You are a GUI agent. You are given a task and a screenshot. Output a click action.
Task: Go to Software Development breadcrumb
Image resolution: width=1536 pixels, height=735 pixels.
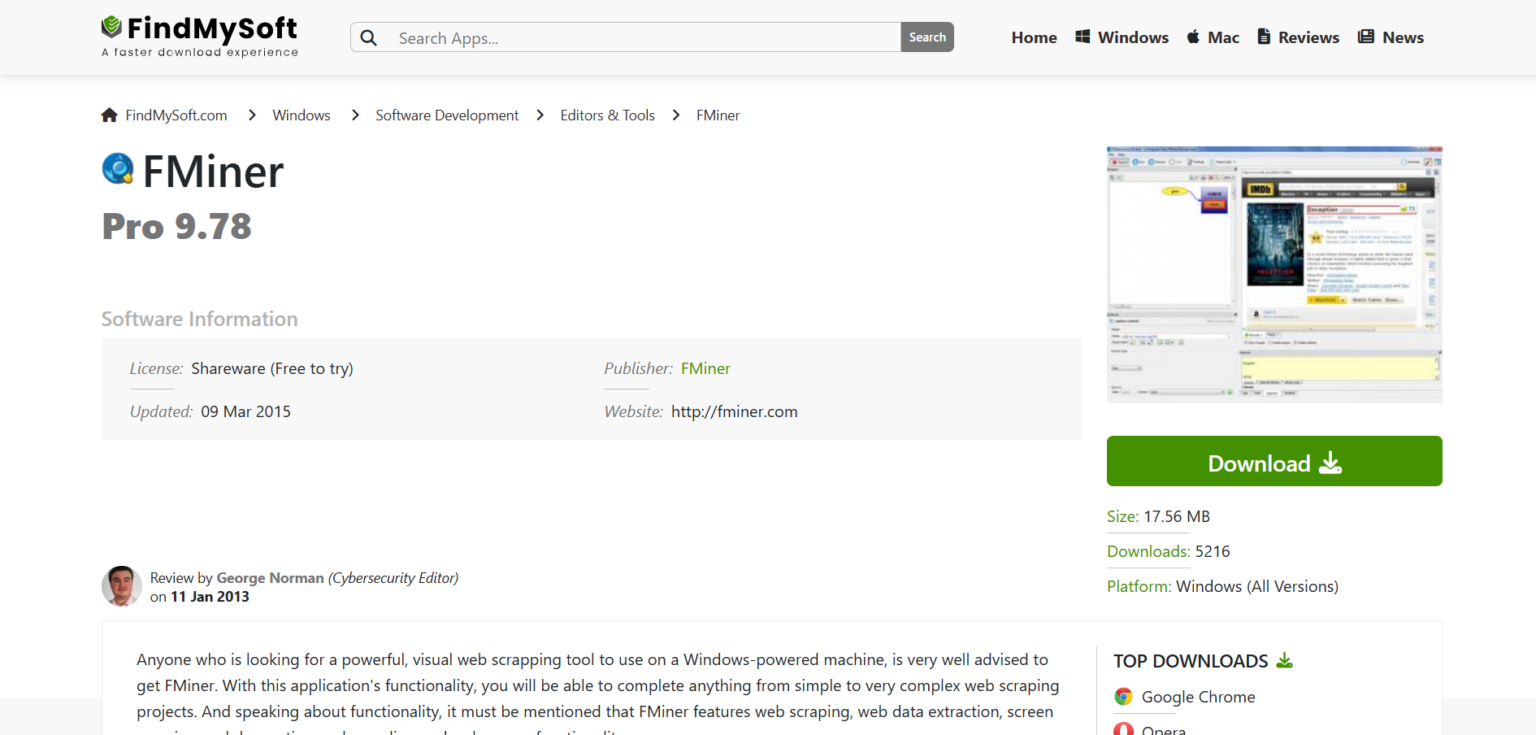447,115
